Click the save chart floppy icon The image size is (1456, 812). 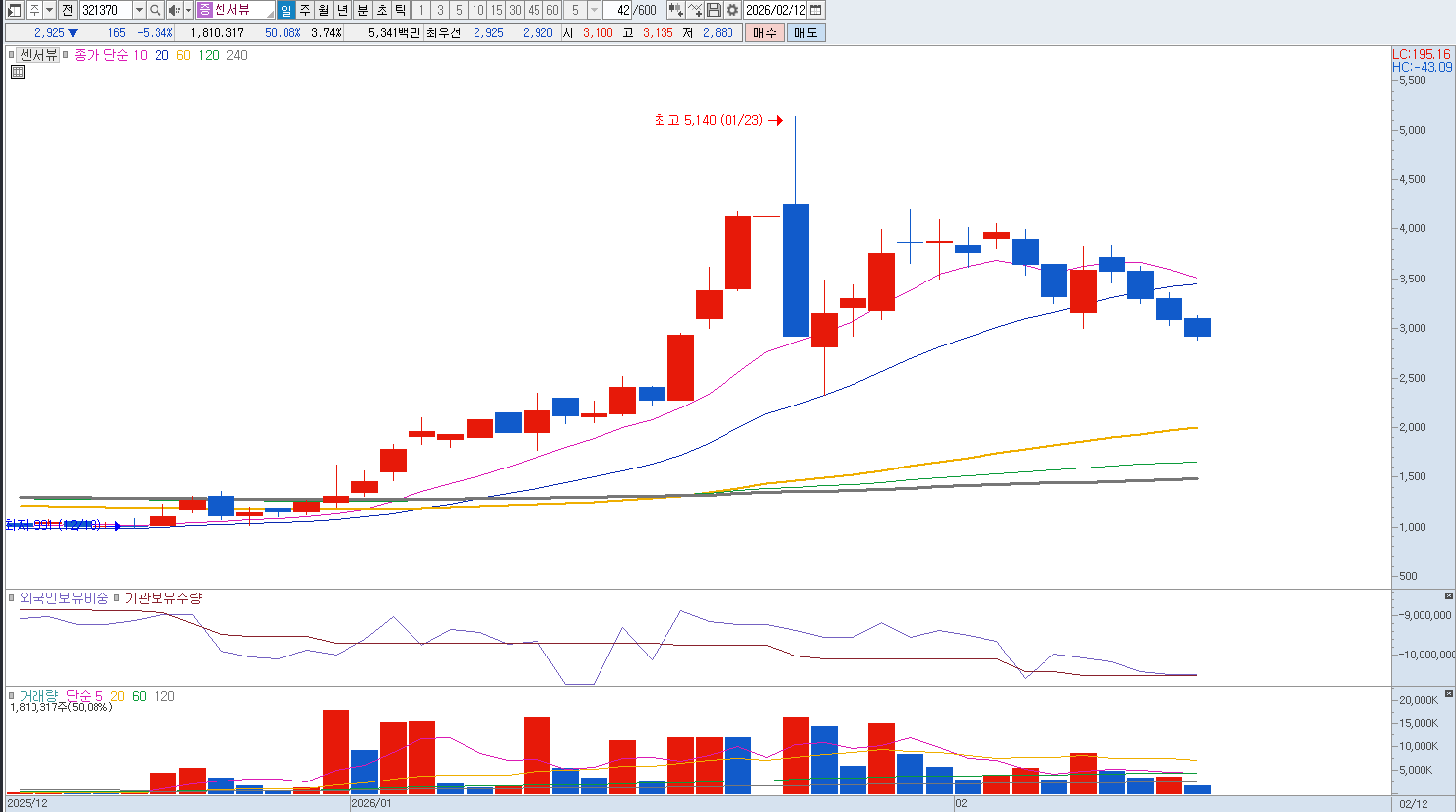[714, 10]
